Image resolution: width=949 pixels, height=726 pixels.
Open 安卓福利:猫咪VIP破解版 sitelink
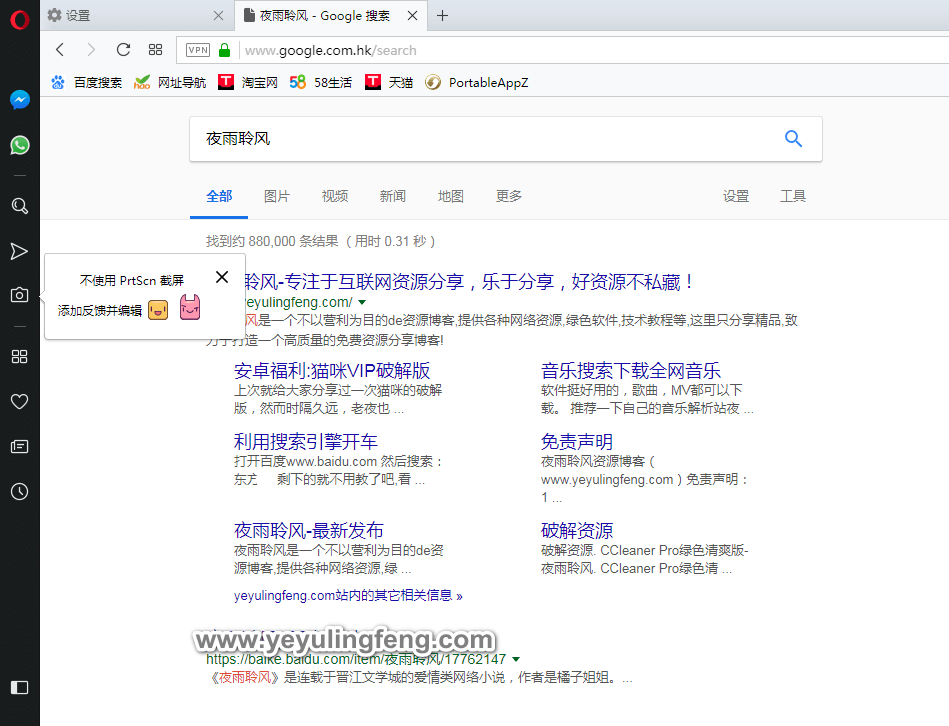coord(332,370)
